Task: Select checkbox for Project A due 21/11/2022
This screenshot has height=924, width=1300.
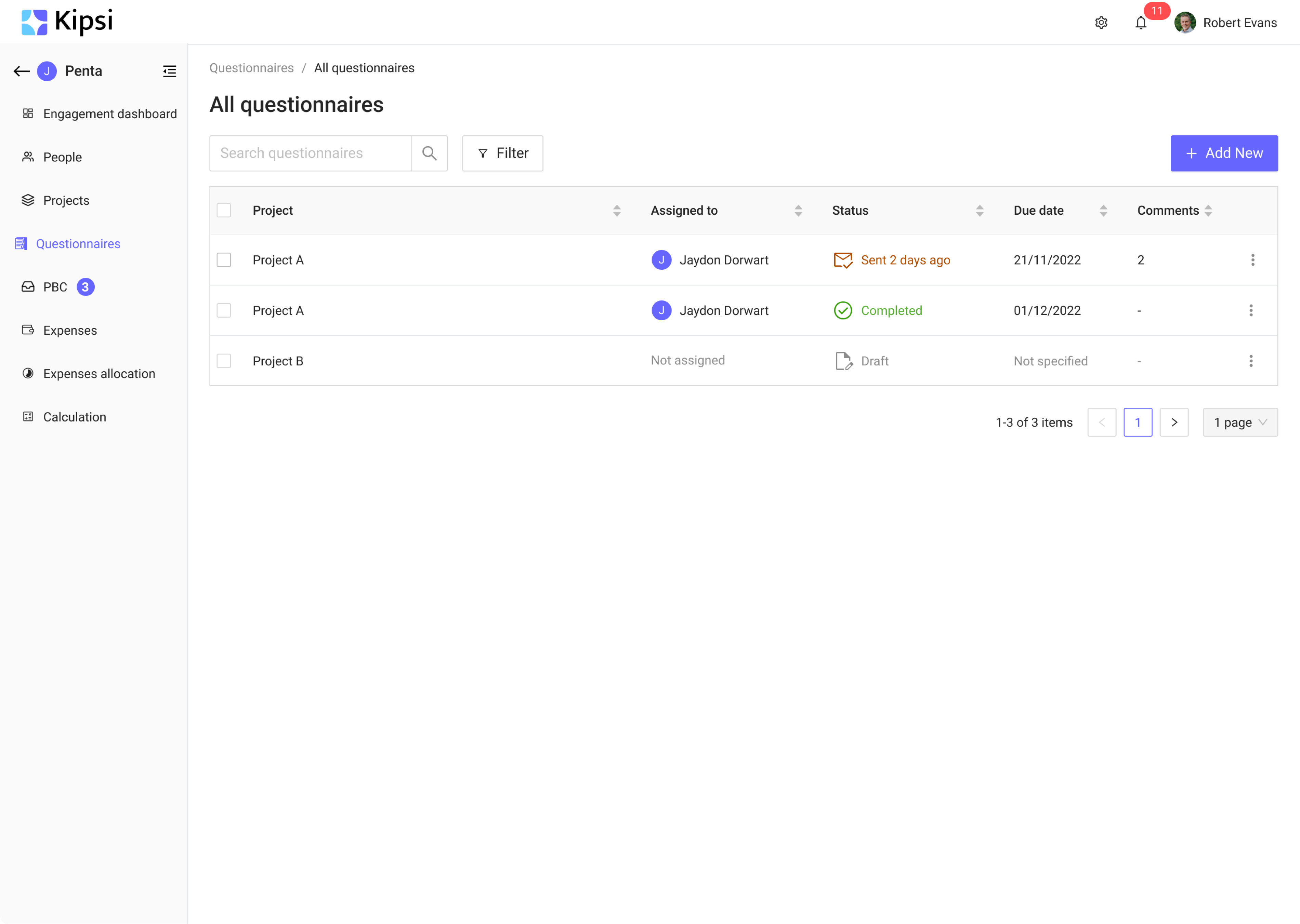Action: click(x=224, y=260)
